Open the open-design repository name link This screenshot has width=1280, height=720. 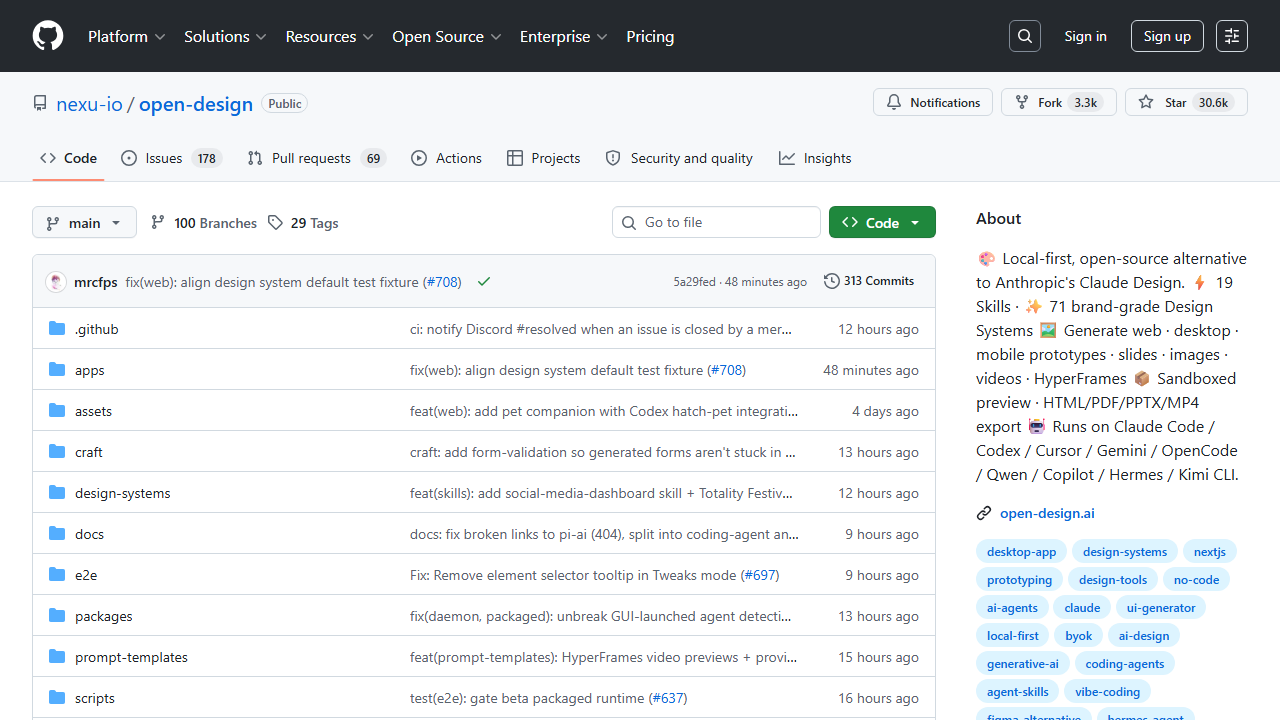196,104
